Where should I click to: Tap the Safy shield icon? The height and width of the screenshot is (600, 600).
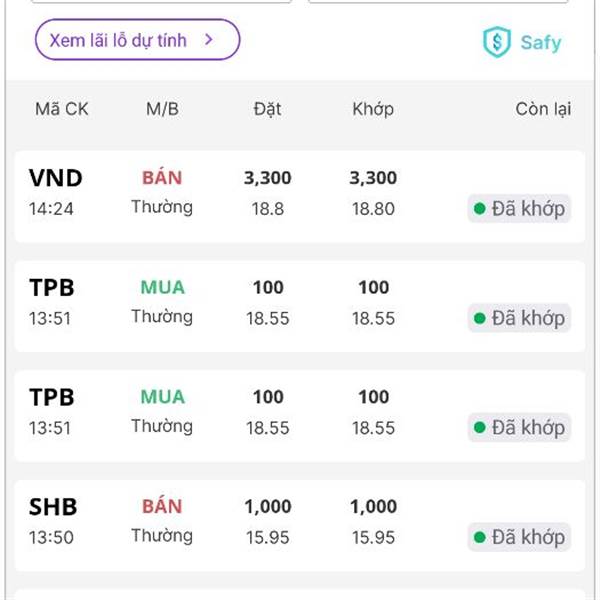[497, 42]
